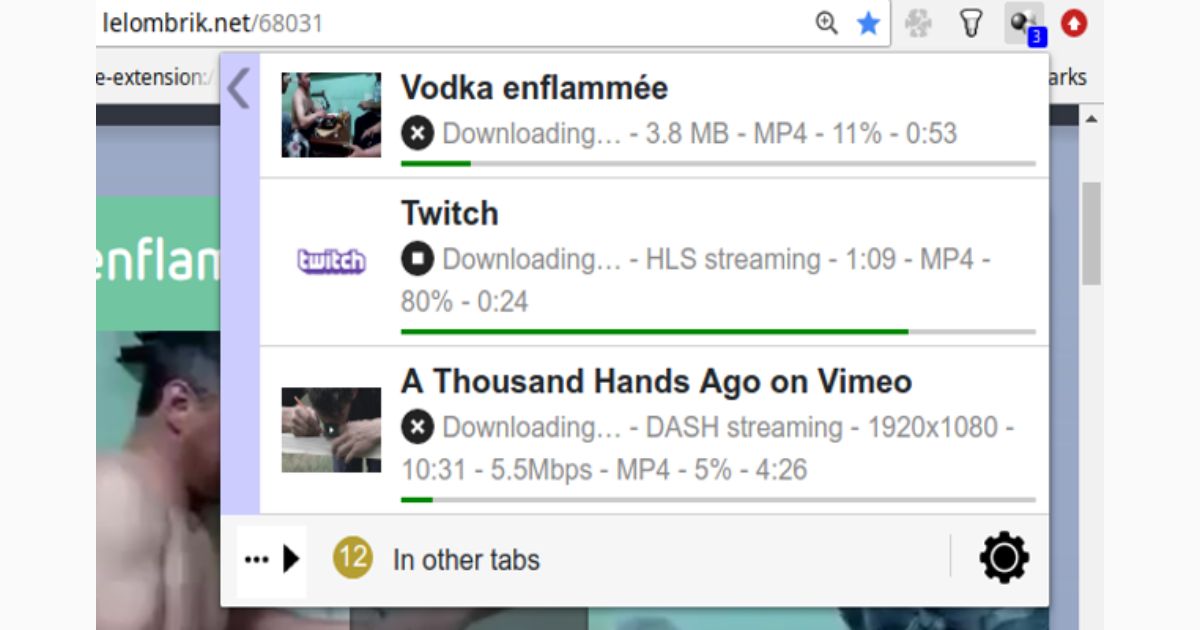
Task: Cancel the Vodka enflammée download
Action: coord(417,133)
